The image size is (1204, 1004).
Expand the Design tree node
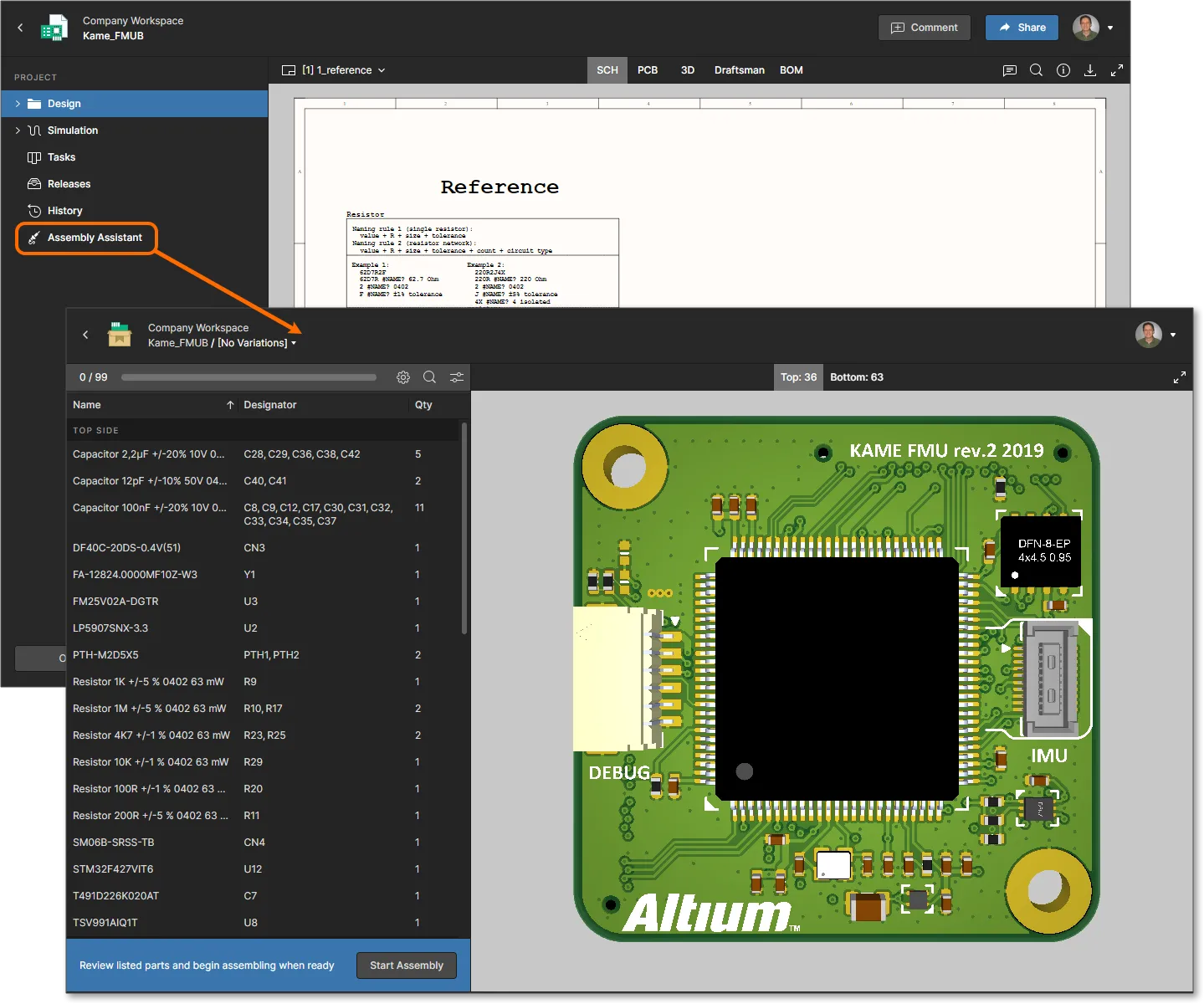tap(18, 104)
